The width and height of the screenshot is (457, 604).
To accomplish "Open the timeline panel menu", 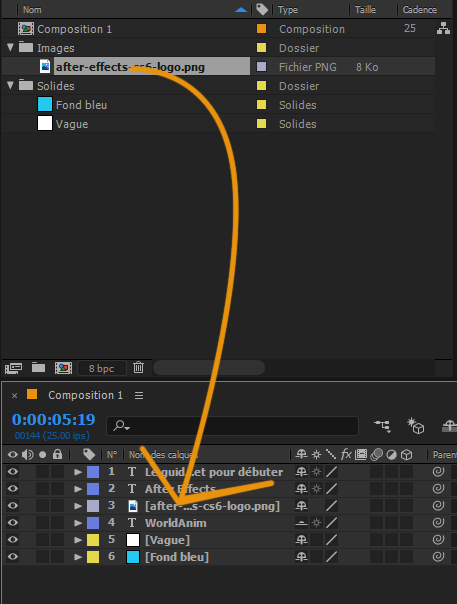I will pos(139,396).
